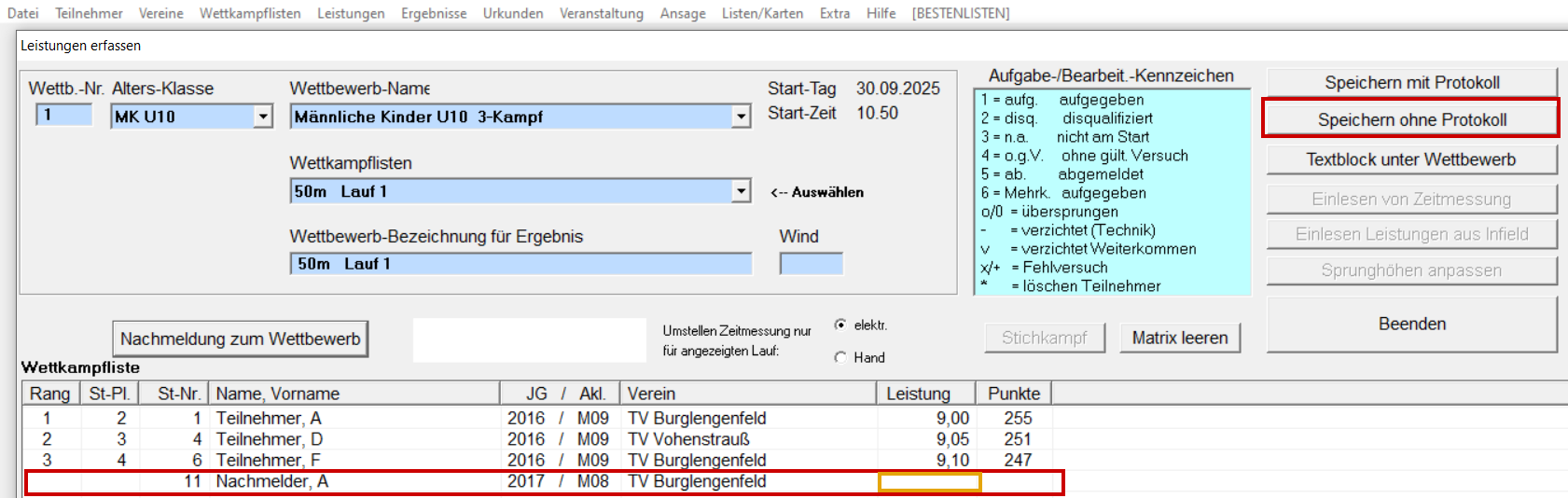
Task: Open the Leistungen menu
Action: [x=351, y=13]
